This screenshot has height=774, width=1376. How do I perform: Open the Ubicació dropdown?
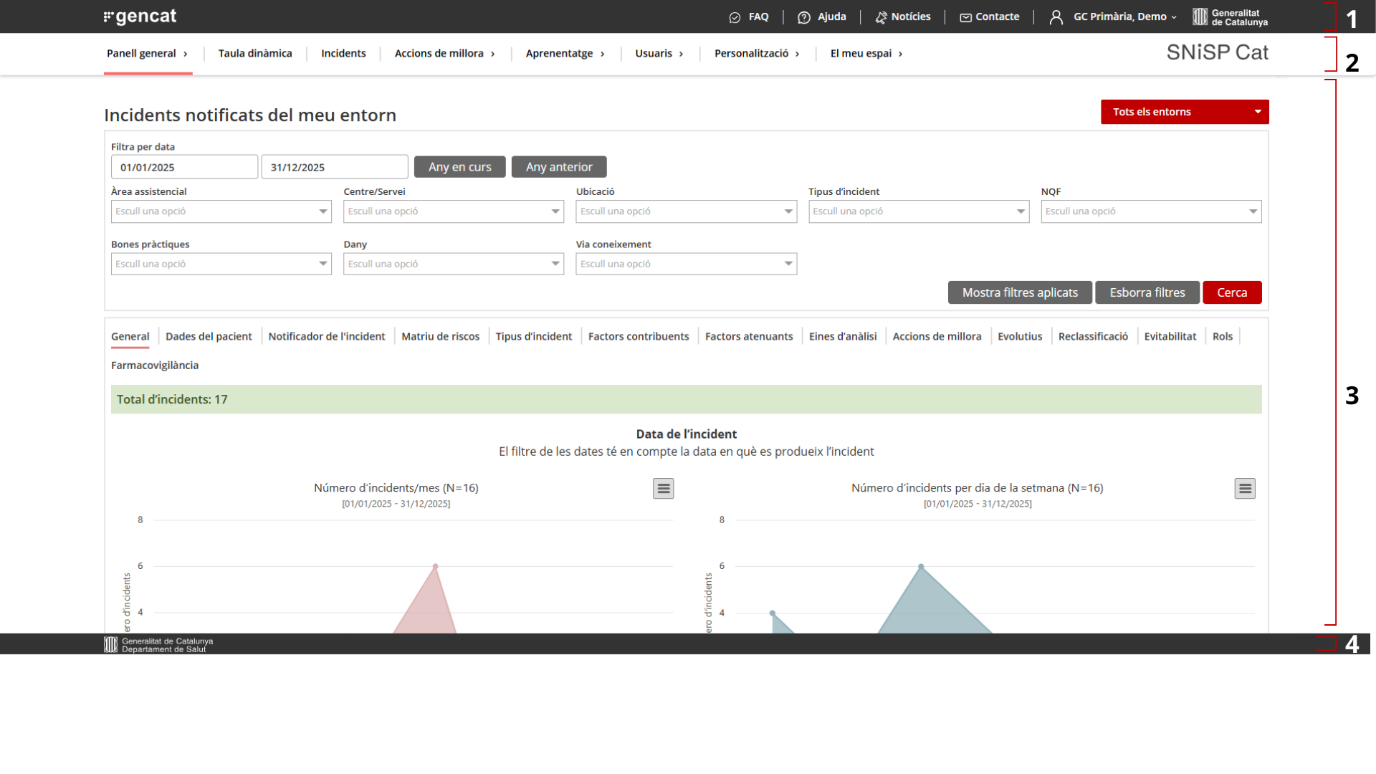[x=686, y=211]
